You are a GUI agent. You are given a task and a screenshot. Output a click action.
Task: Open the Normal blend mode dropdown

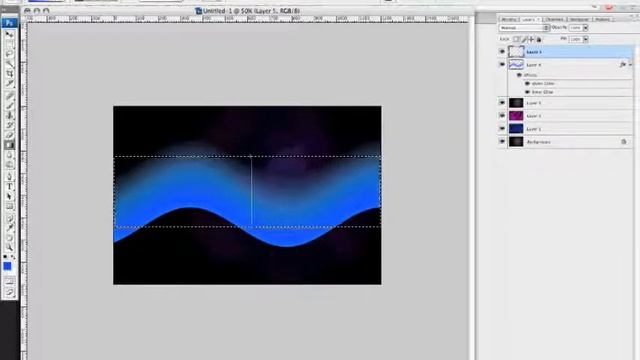coord(524,28)
